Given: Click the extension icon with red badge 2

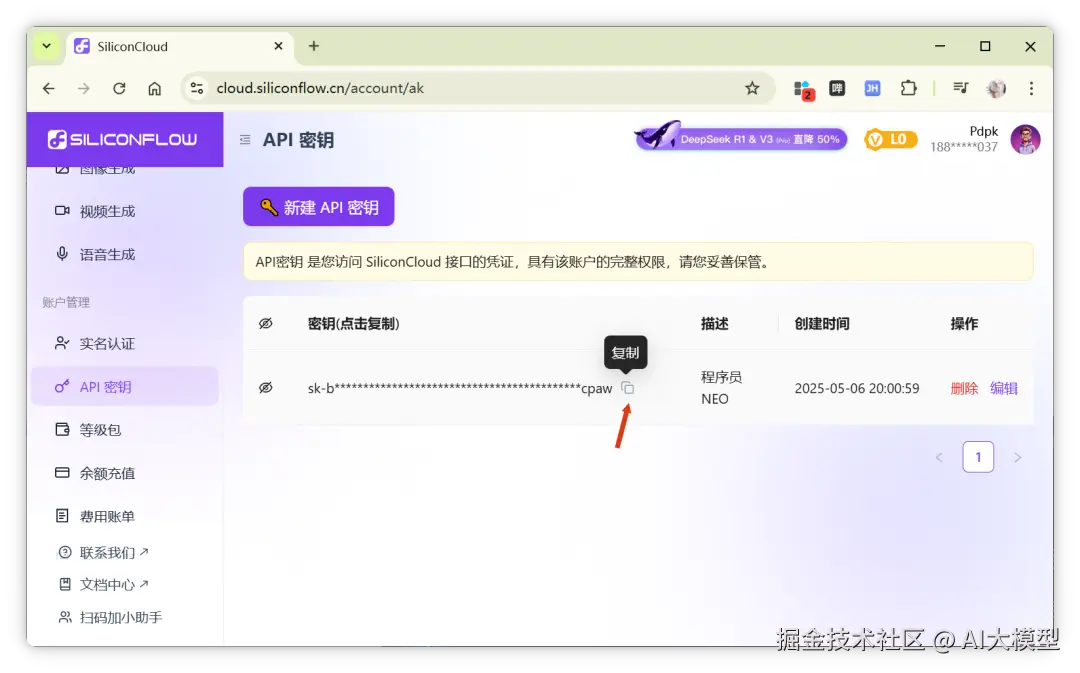Looking at the screenshot, I should (804, 90).
